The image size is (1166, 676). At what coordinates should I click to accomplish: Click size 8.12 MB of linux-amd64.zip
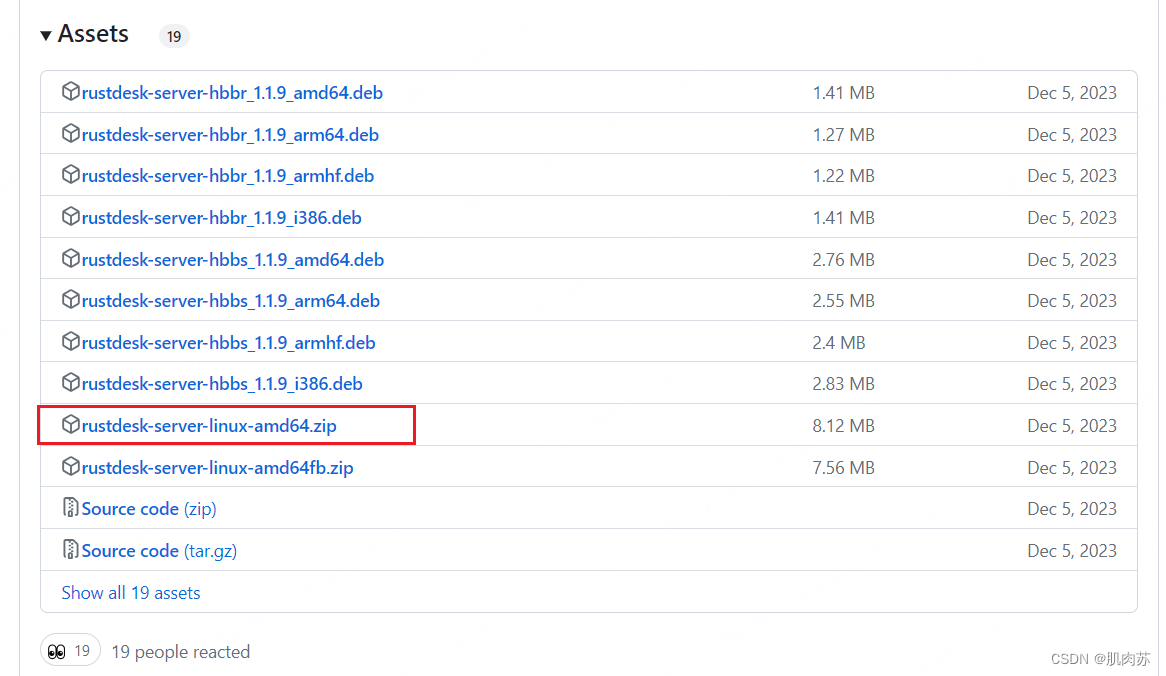tap(843, 426)
